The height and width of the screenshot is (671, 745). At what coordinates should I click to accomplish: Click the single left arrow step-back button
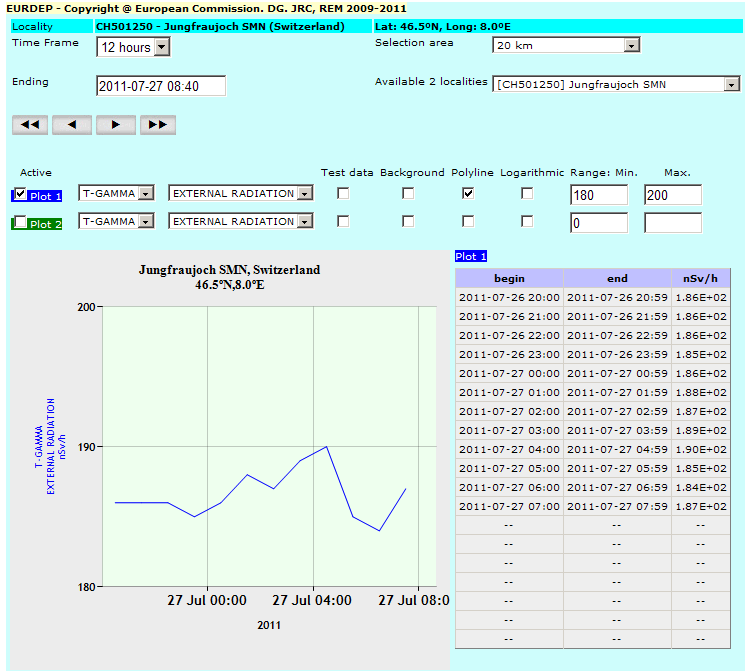tap(72, 125)
